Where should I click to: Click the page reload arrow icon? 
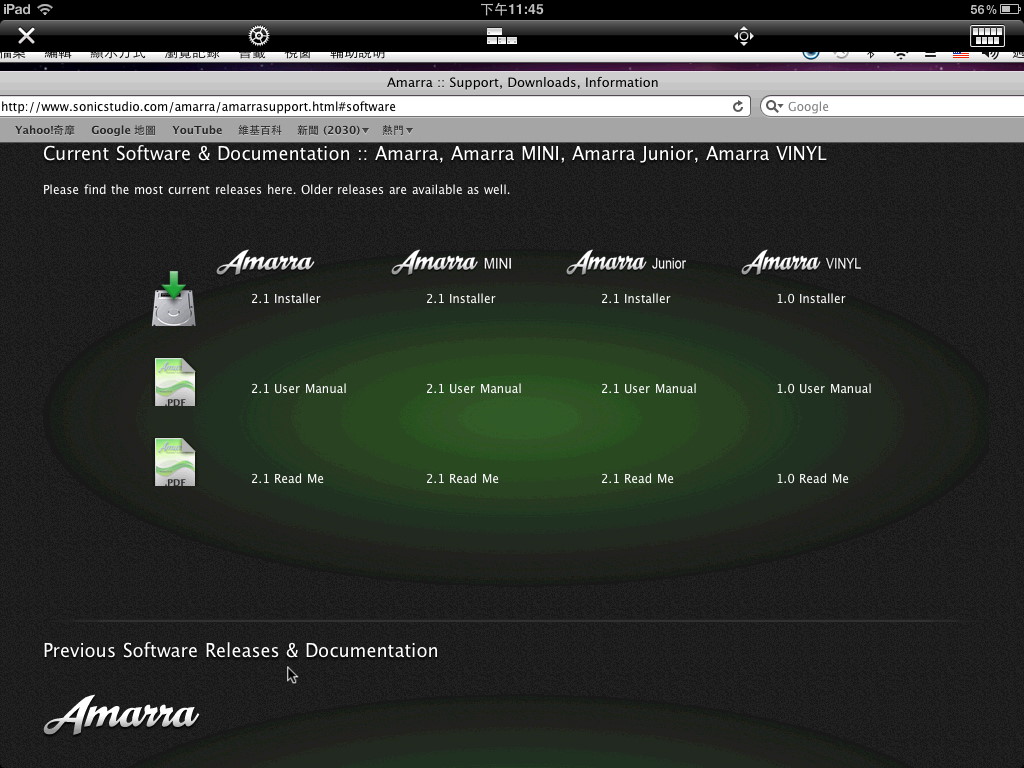tap(738, 106)
